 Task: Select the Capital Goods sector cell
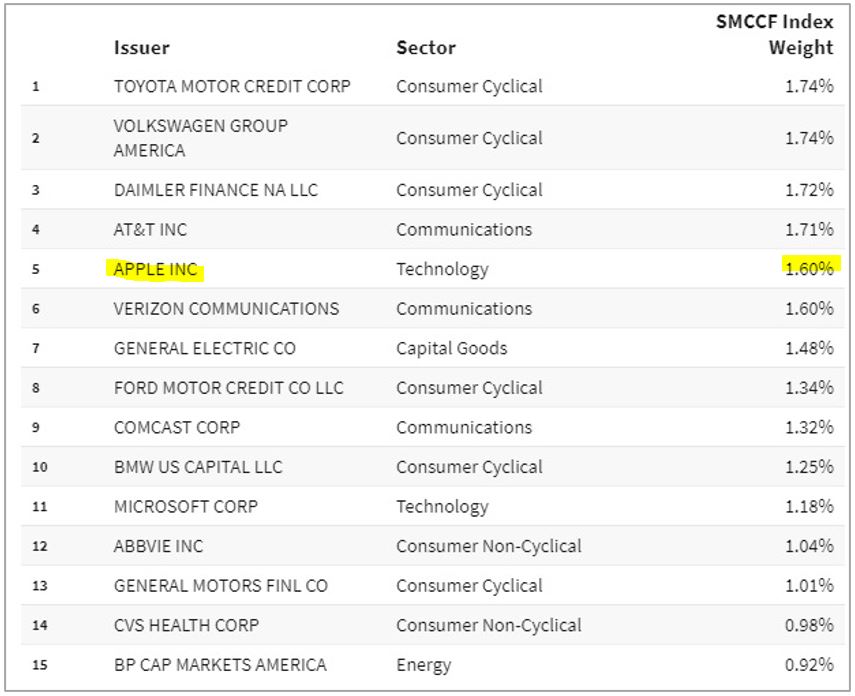(452, 348)
